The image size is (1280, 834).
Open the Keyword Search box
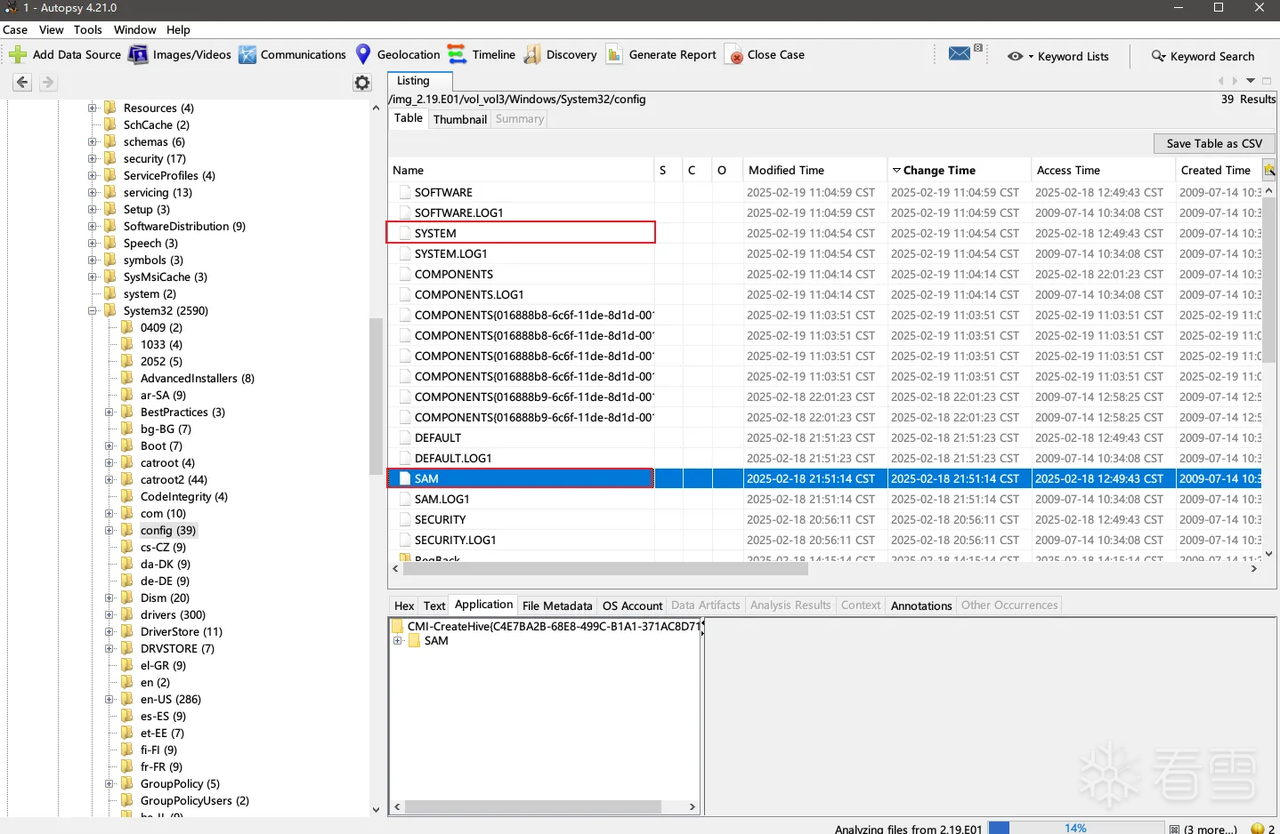(x=1203, y=56)
